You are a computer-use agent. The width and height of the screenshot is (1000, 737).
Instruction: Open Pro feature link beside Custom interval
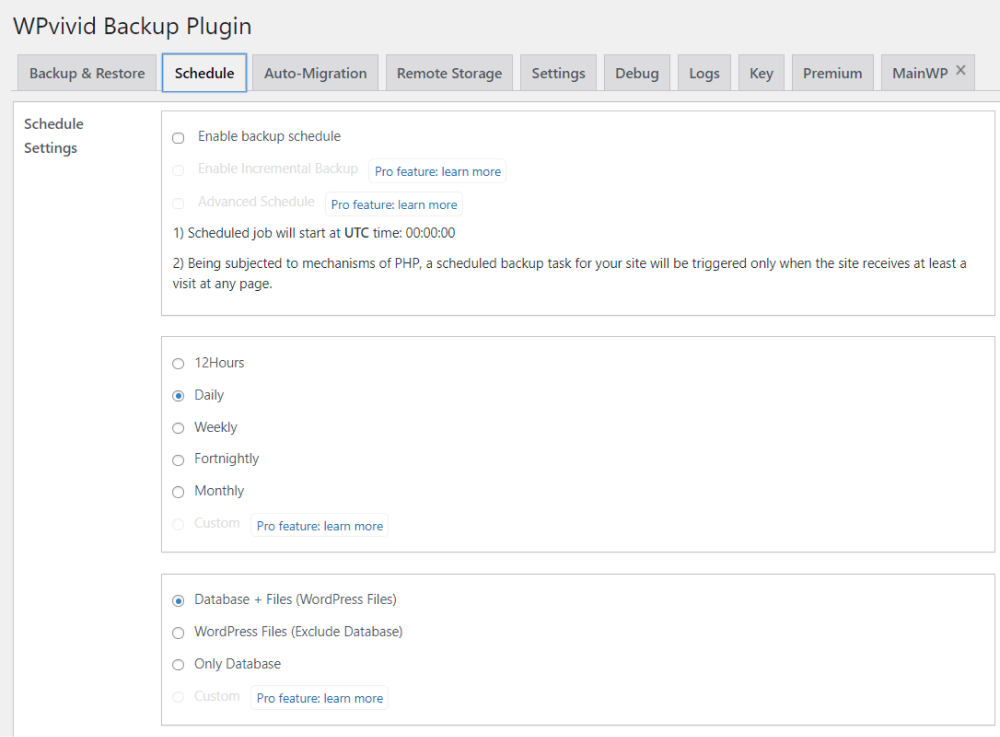[x=320, y=525]
